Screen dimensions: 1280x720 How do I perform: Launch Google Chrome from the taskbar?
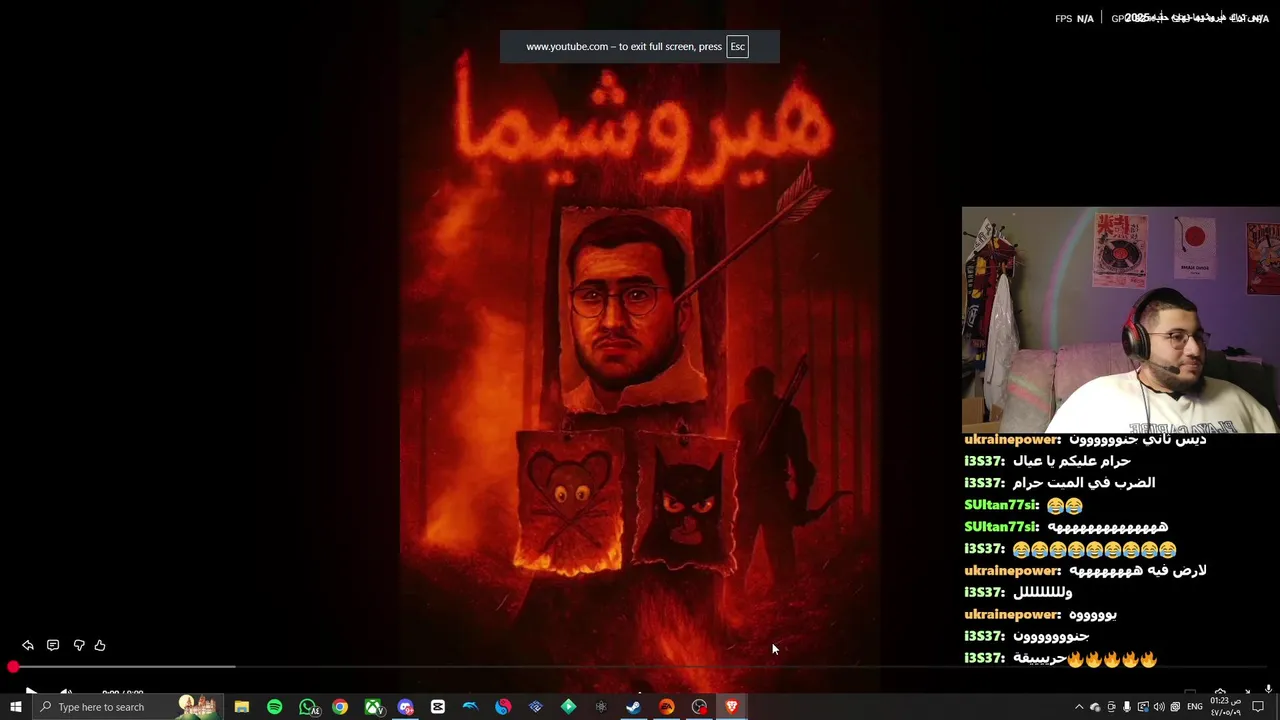340,707
